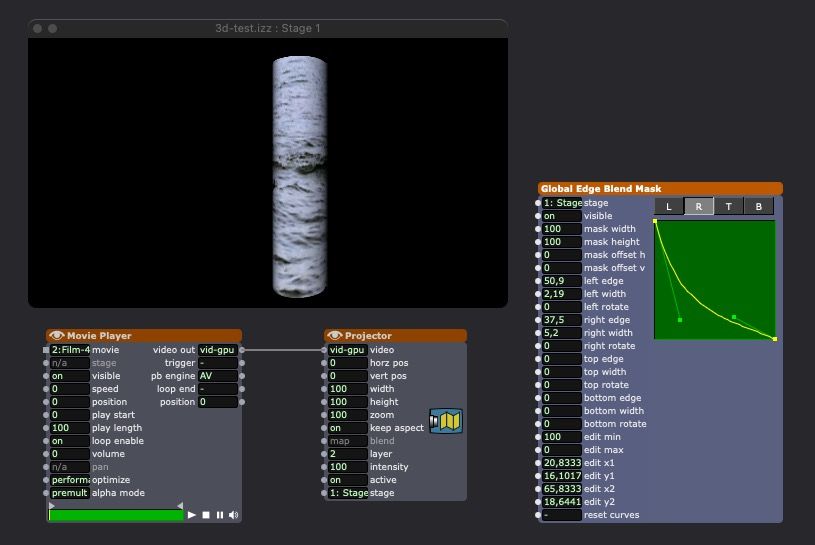Viewport: 815px width, 545px height.
Task: Select the B edge tab
Action: (x=759, y=207)
